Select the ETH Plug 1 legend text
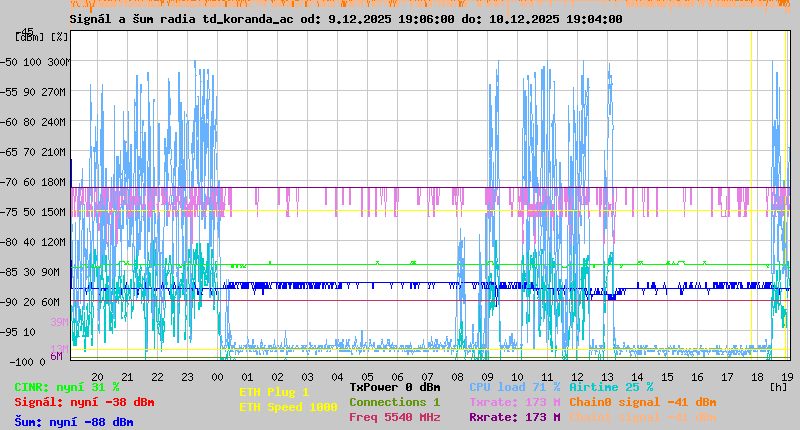 (x=274, y=392)
